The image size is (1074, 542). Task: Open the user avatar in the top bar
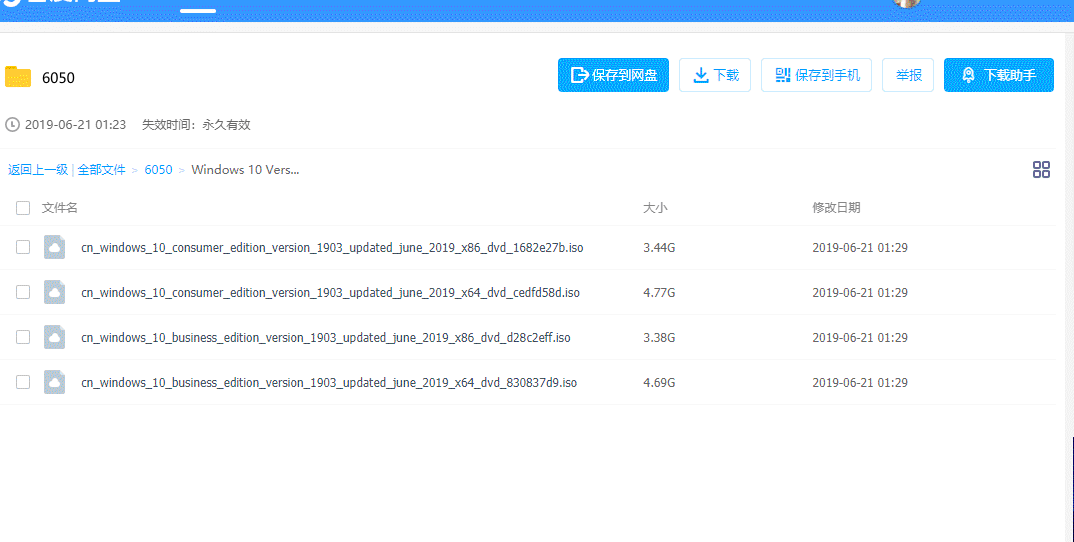[x=906, y=3]
